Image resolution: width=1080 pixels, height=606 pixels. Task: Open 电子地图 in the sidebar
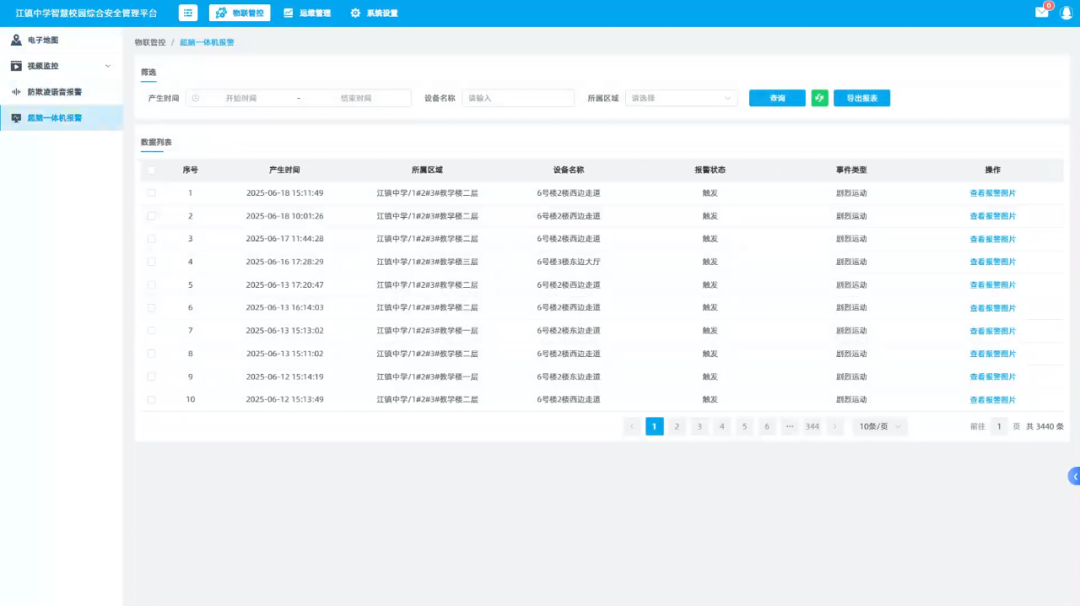[x=43, y=40]
